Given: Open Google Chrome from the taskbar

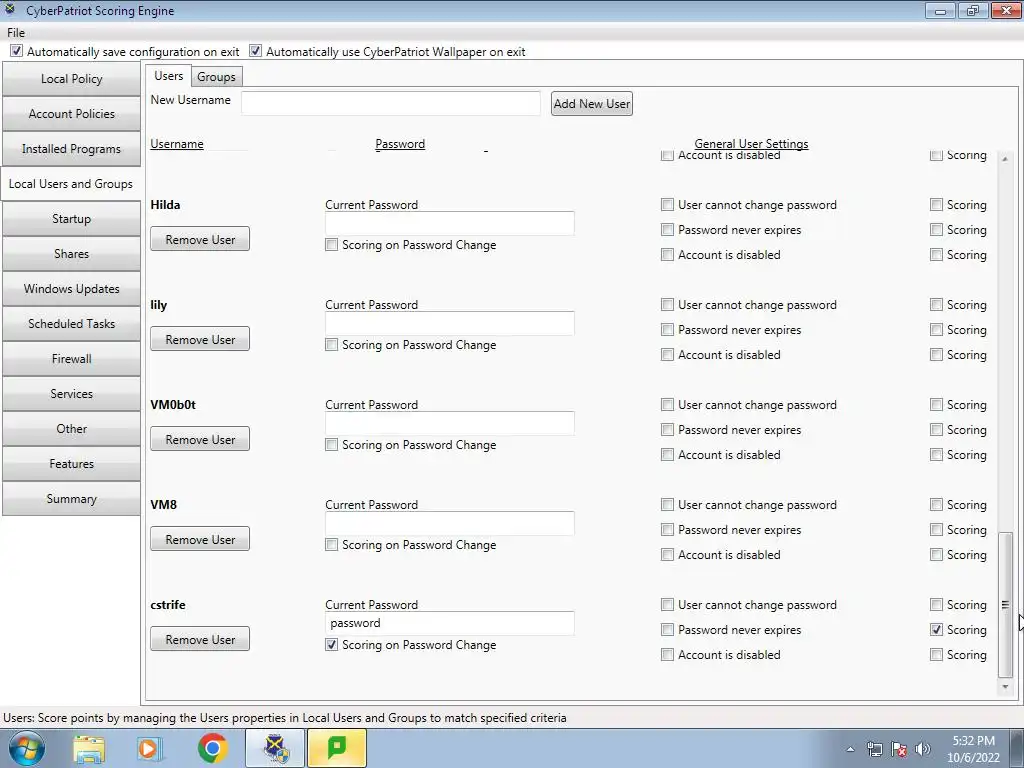Looking at the screenshot, I should [x=212, y=748].
